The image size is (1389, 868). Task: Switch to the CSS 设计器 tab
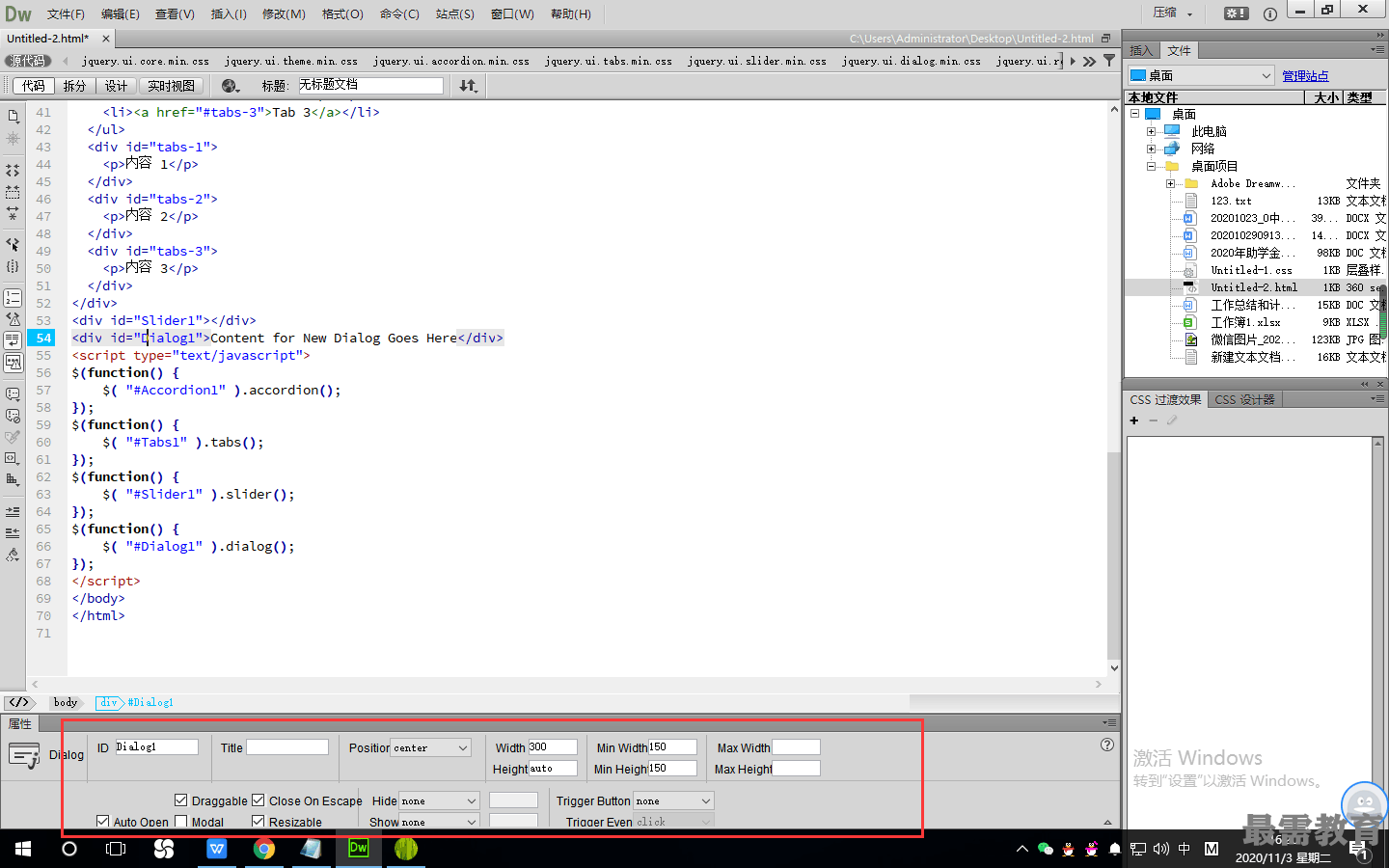pyautogui.click(x=1244, y=399)
